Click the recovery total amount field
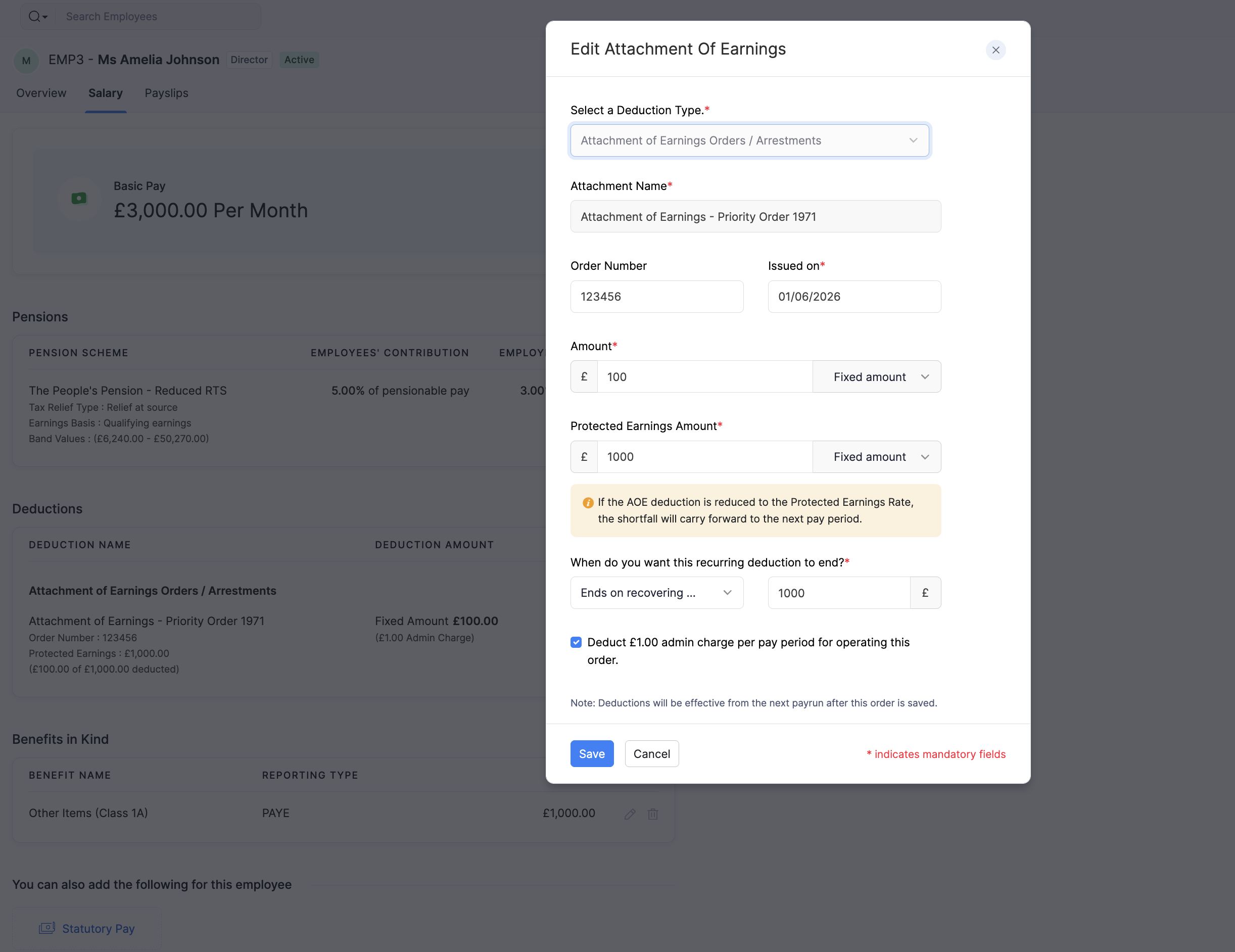 pos(839,592)
